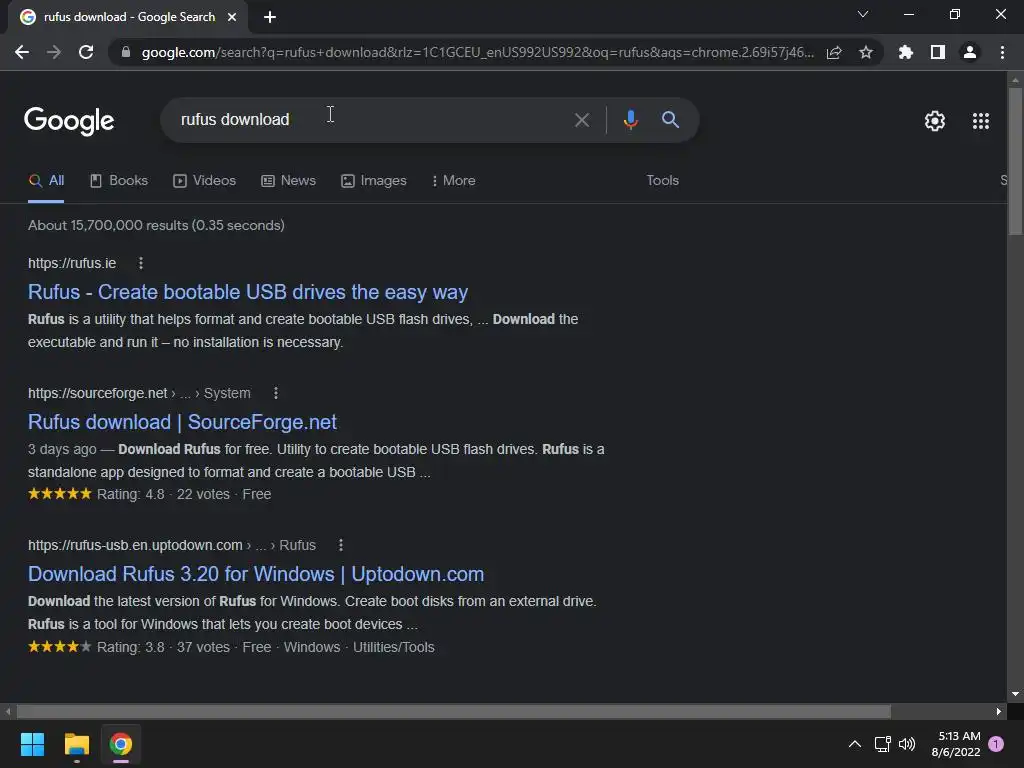Reload the page with refresh icon
The image size is (1024, 768).
tap(86, 52)
